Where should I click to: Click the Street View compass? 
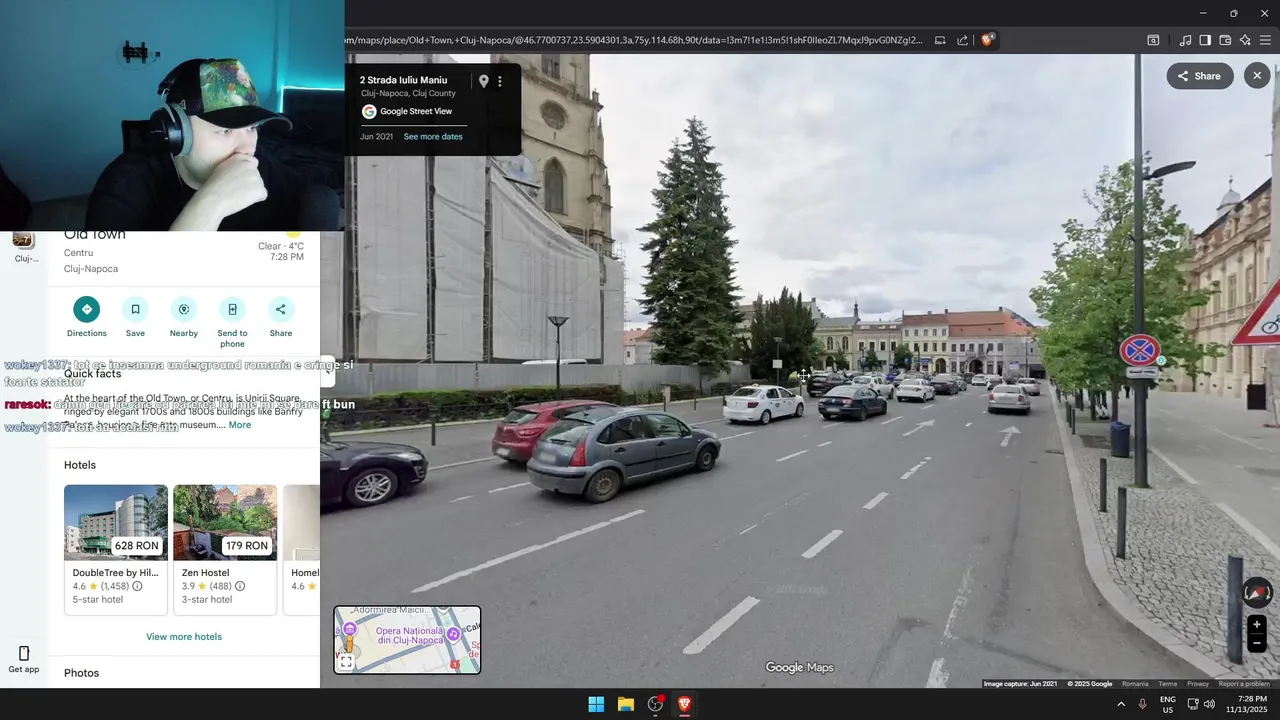point(1257,593)
